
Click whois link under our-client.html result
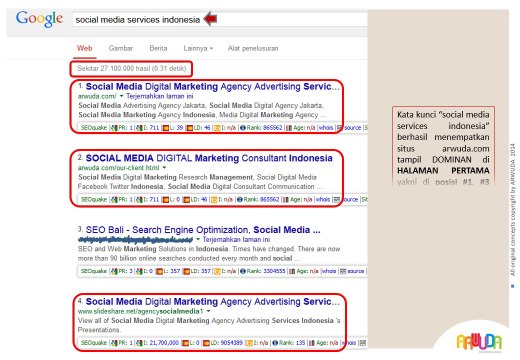tap(323, 200)
